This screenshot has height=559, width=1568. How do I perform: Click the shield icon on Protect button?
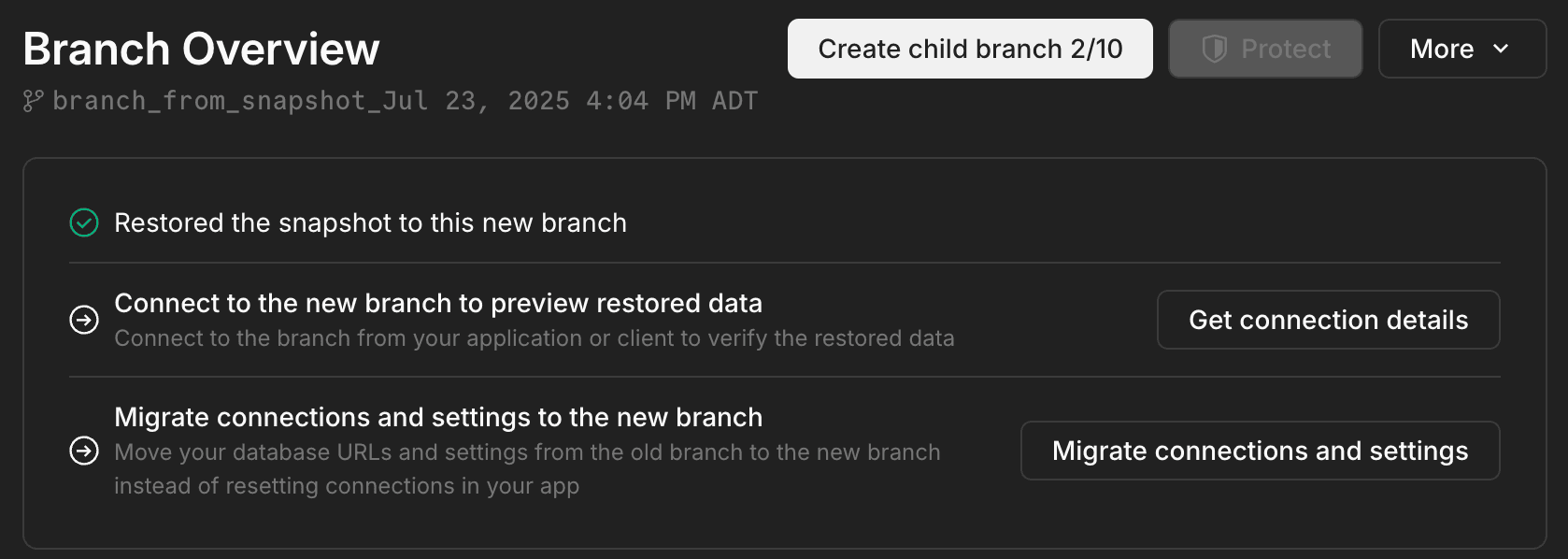[1214, 49]
